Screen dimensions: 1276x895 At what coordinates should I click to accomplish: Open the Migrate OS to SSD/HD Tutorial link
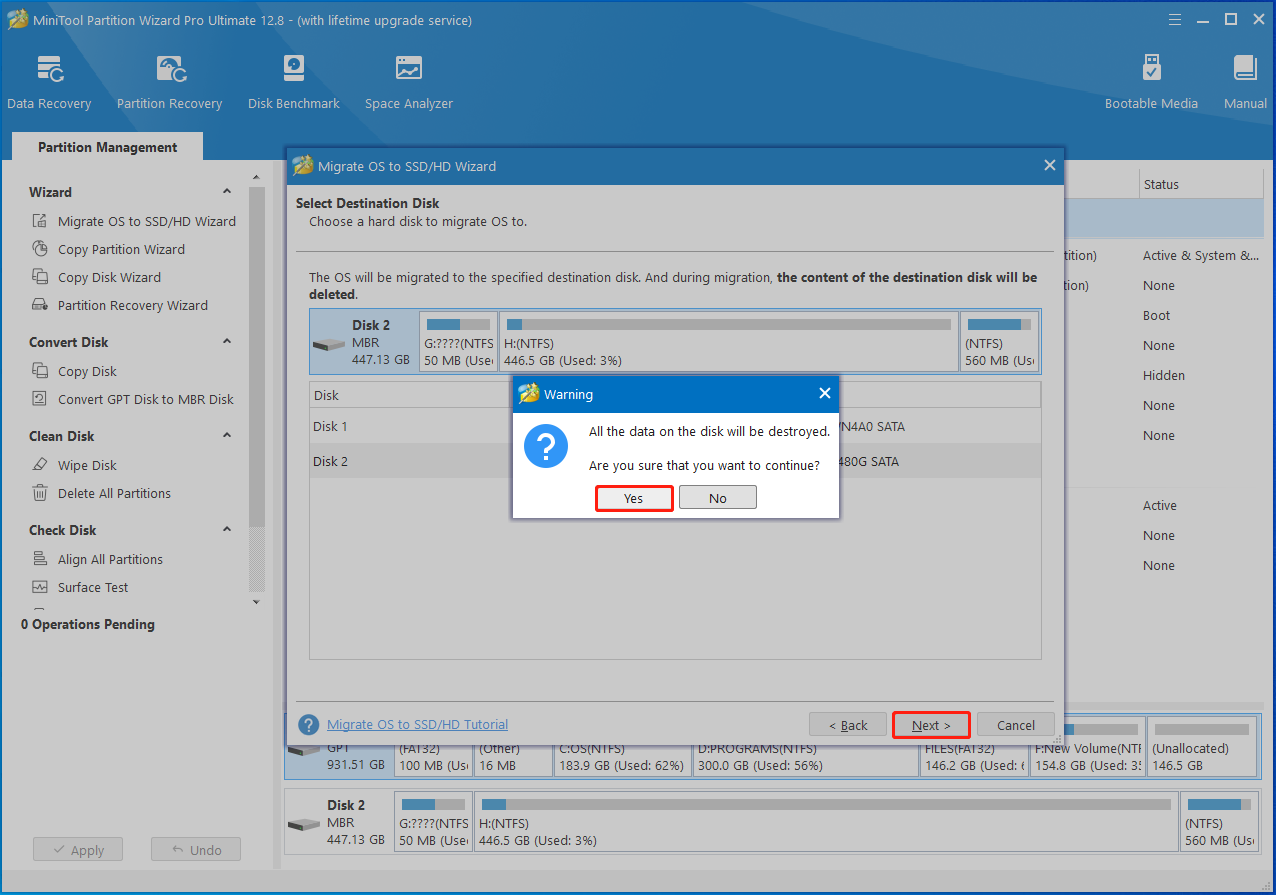click(417, 725)
